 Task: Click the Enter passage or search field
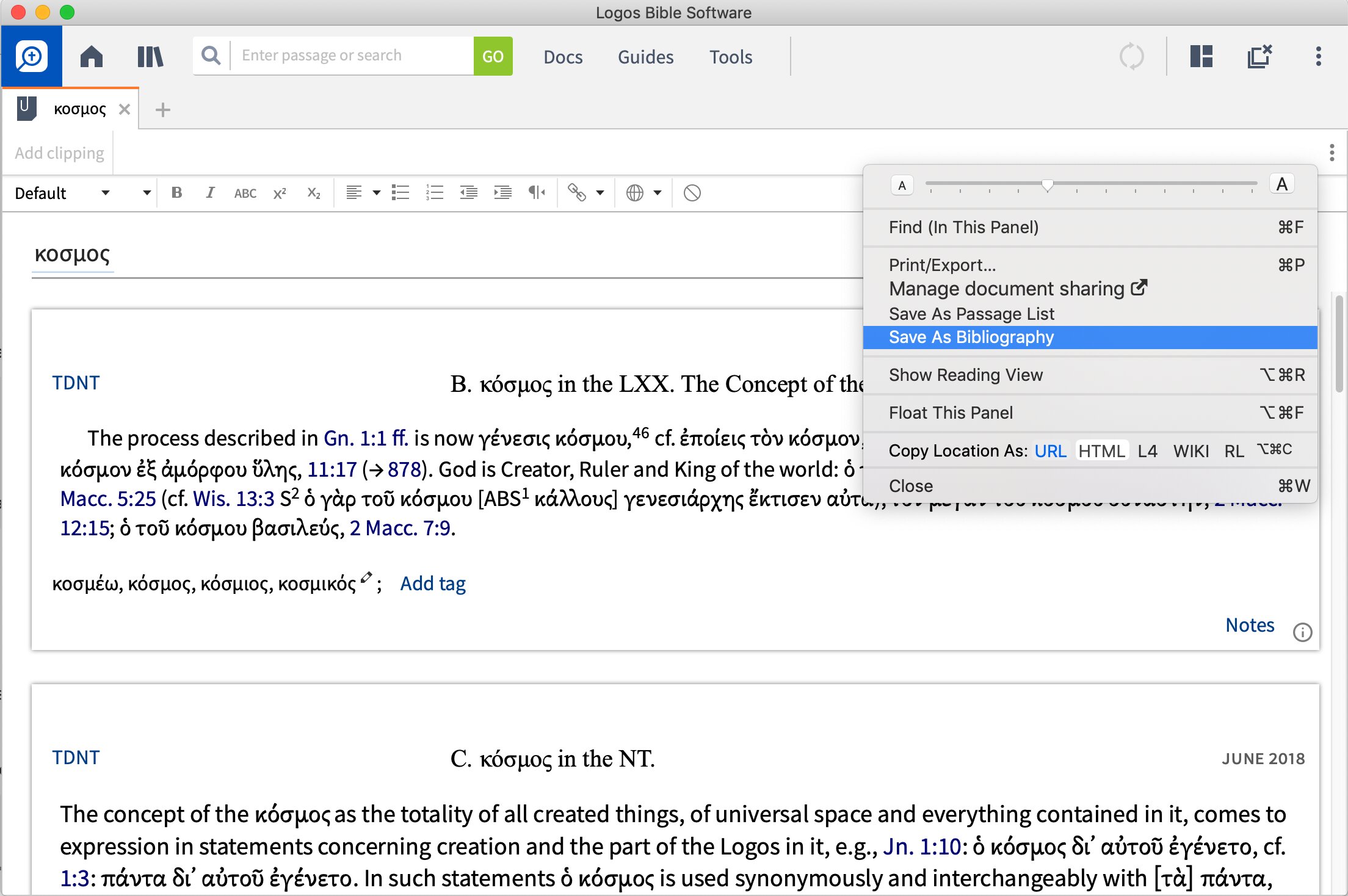coord(351,56)
